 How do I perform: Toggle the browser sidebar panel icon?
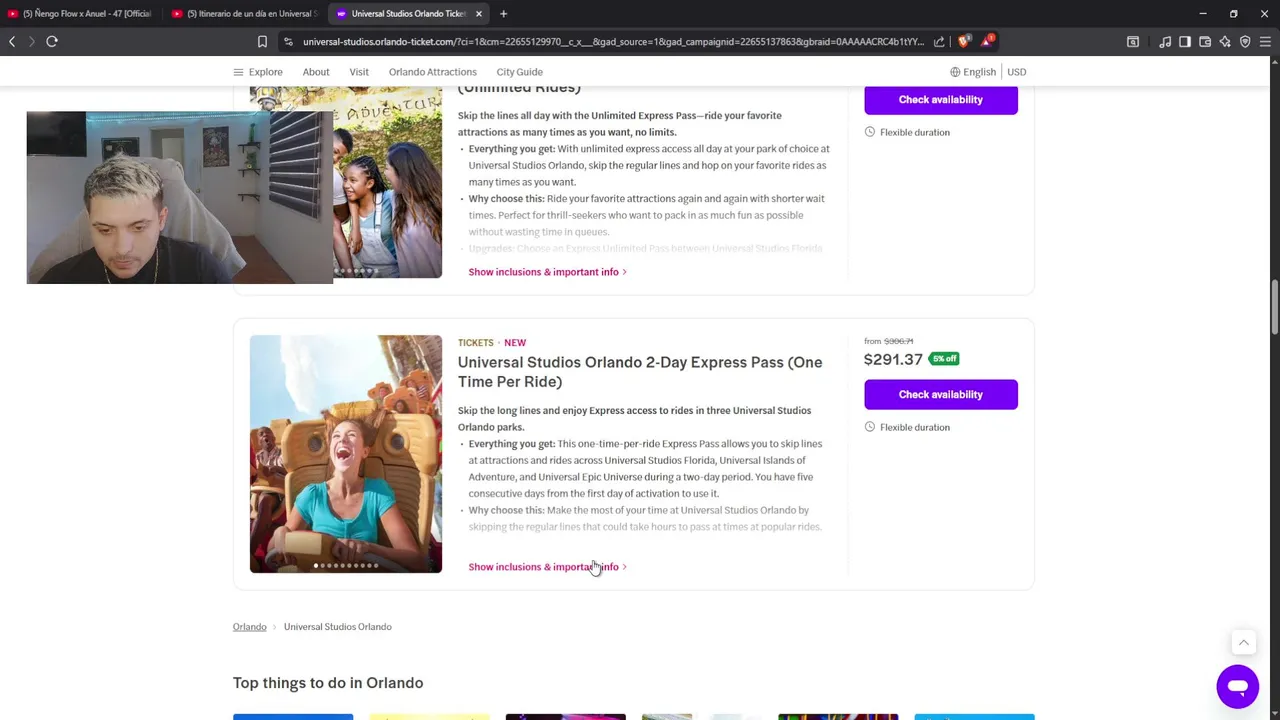point(1185,42)
